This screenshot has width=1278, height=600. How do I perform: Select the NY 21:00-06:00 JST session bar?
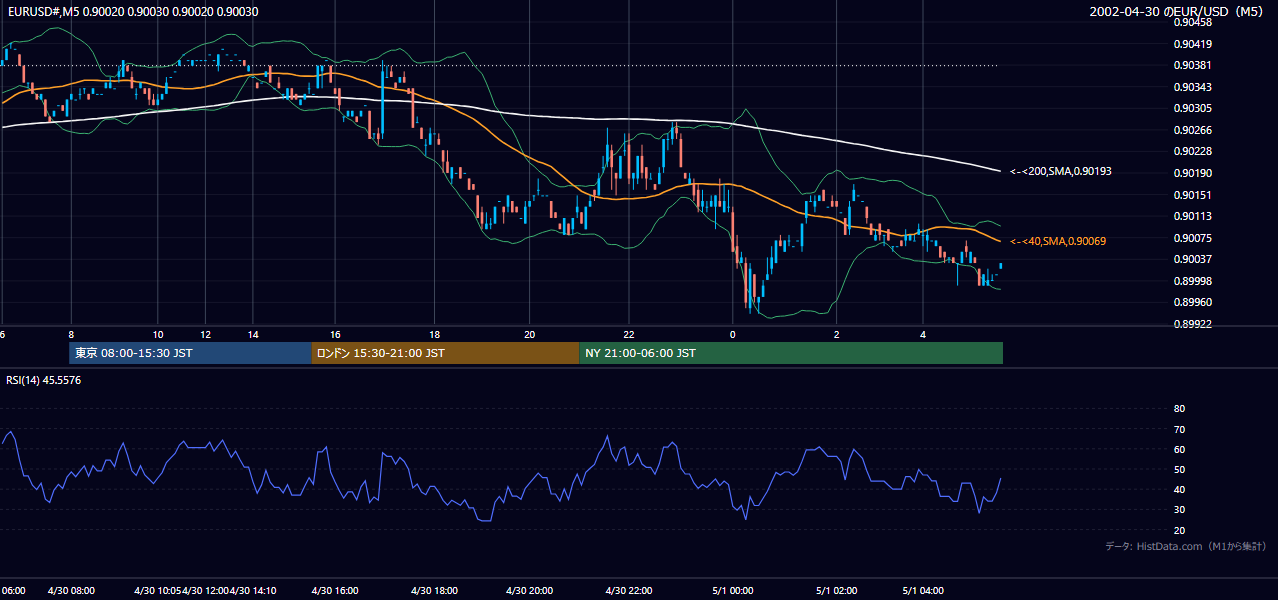791,353
